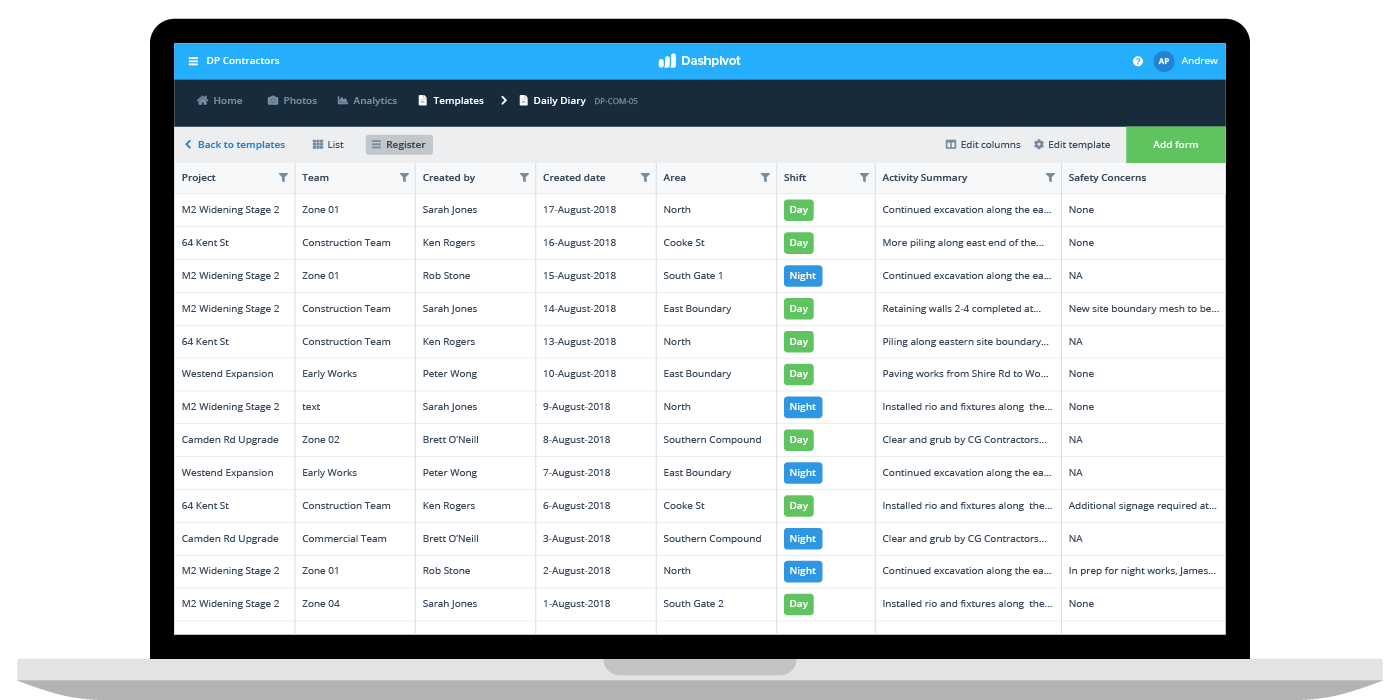Go Back to templates

click(x=235, y=144)
